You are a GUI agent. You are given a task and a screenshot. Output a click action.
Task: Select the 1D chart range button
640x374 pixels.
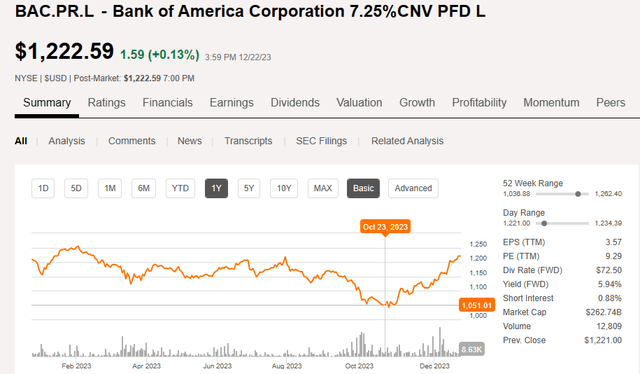pyautogui.click(x=43, y=188)
